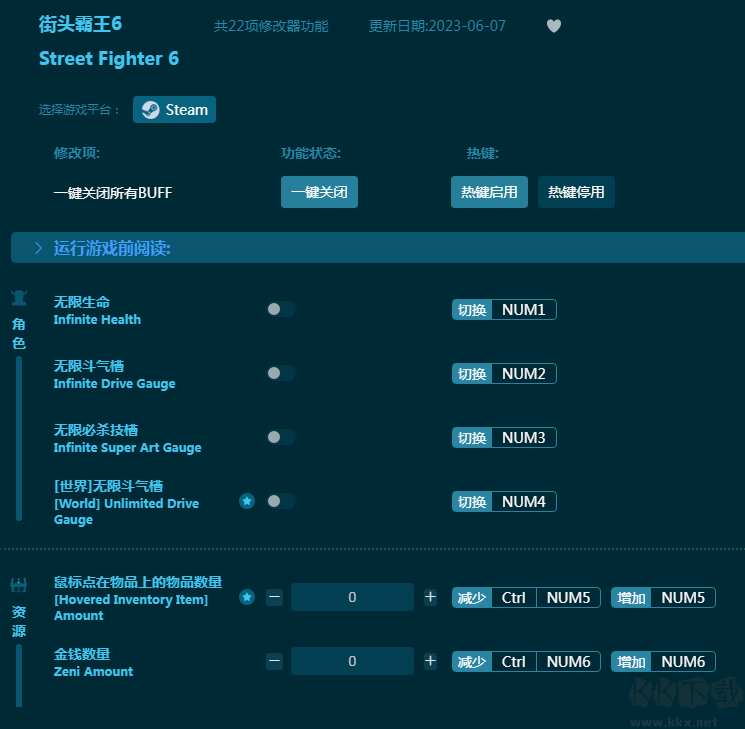Increase Hovered Inventory Item Amount with plus

click(x=430, y=597)
